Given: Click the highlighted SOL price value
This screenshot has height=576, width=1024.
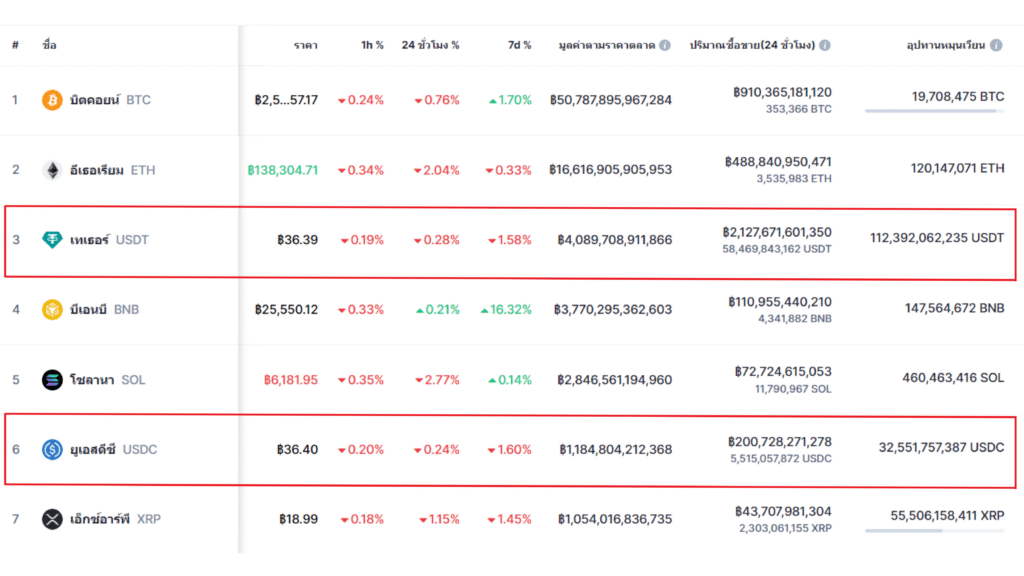Looking at the screenshot, I should [x=293, y=380].
